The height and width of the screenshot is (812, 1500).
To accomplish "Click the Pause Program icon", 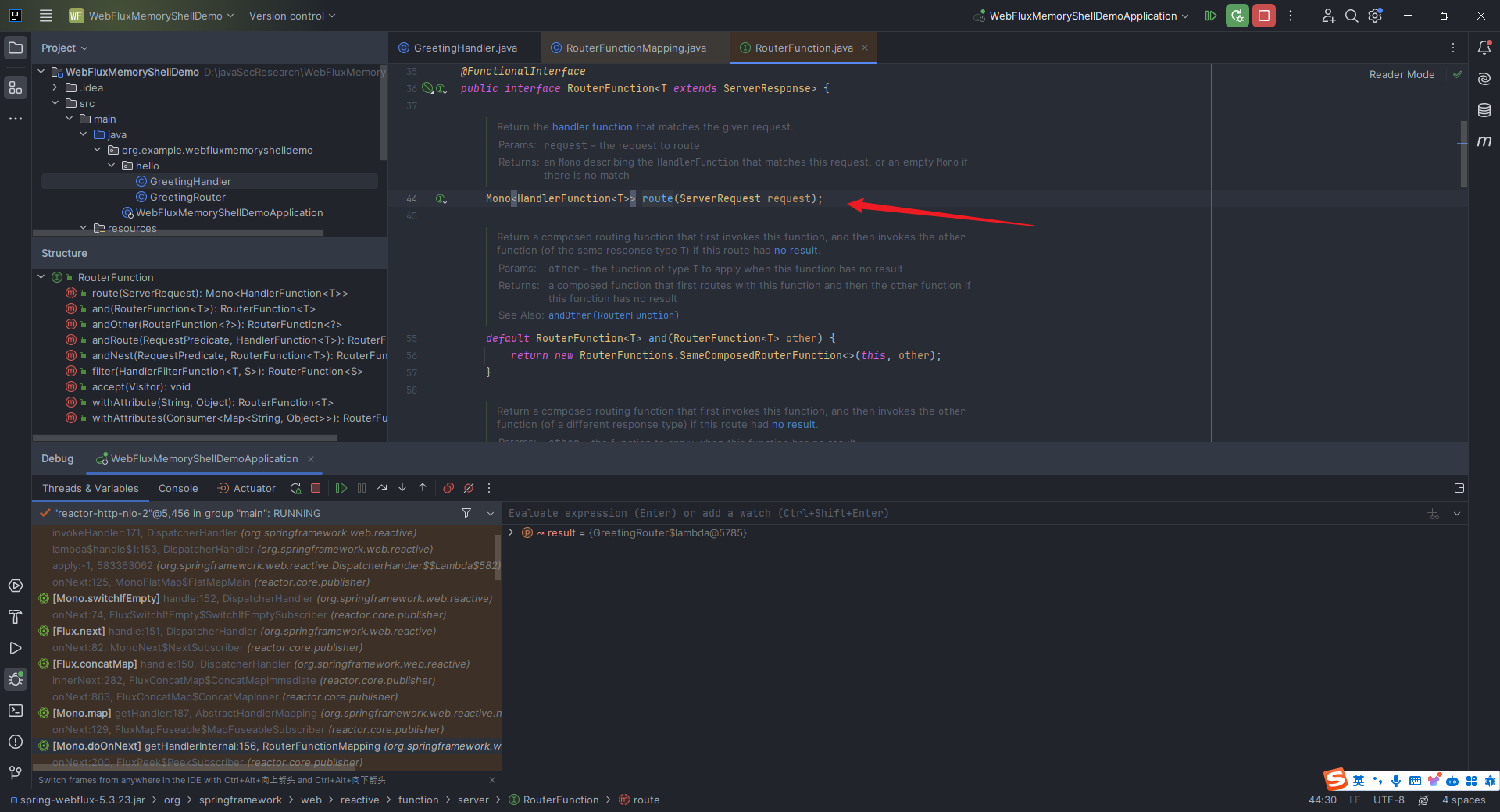I will [362, 489].
